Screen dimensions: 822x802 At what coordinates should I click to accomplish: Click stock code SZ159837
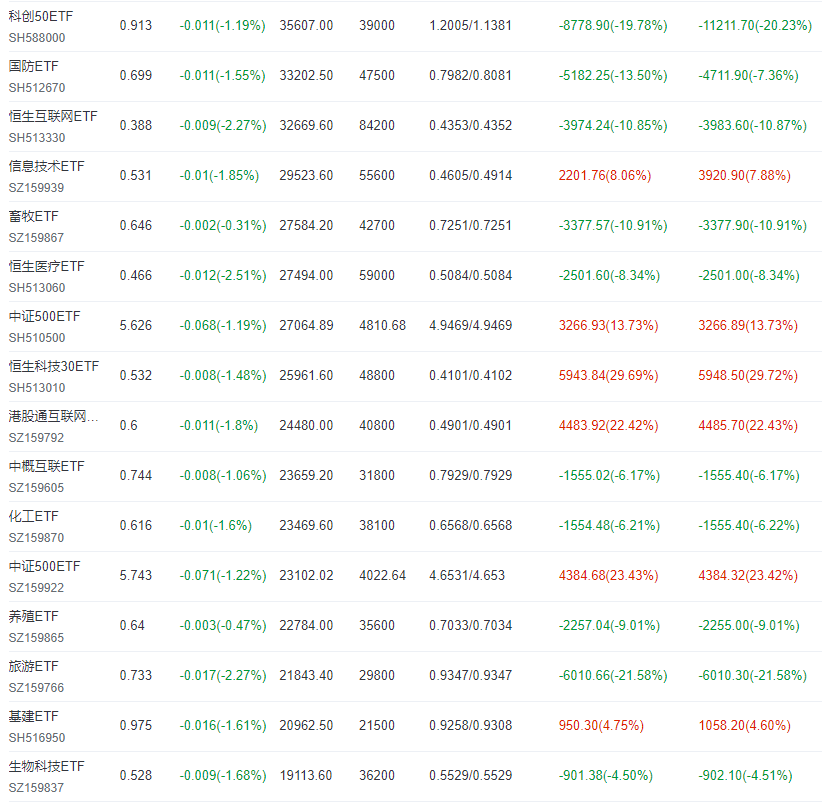coord(36,788)
